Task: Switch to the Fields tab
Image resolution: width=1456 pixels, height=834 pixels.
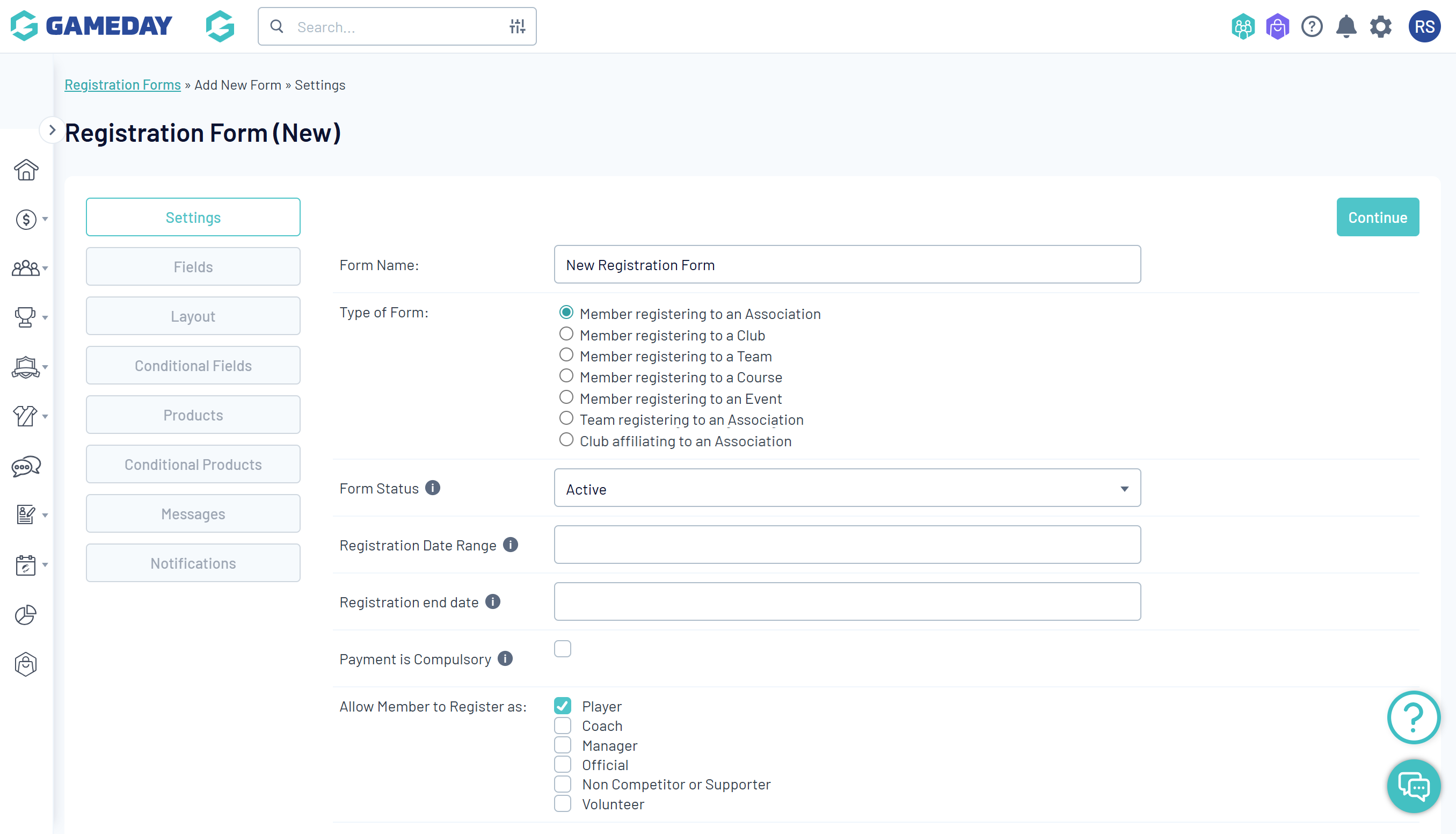Action: click(x=193, y=267)
